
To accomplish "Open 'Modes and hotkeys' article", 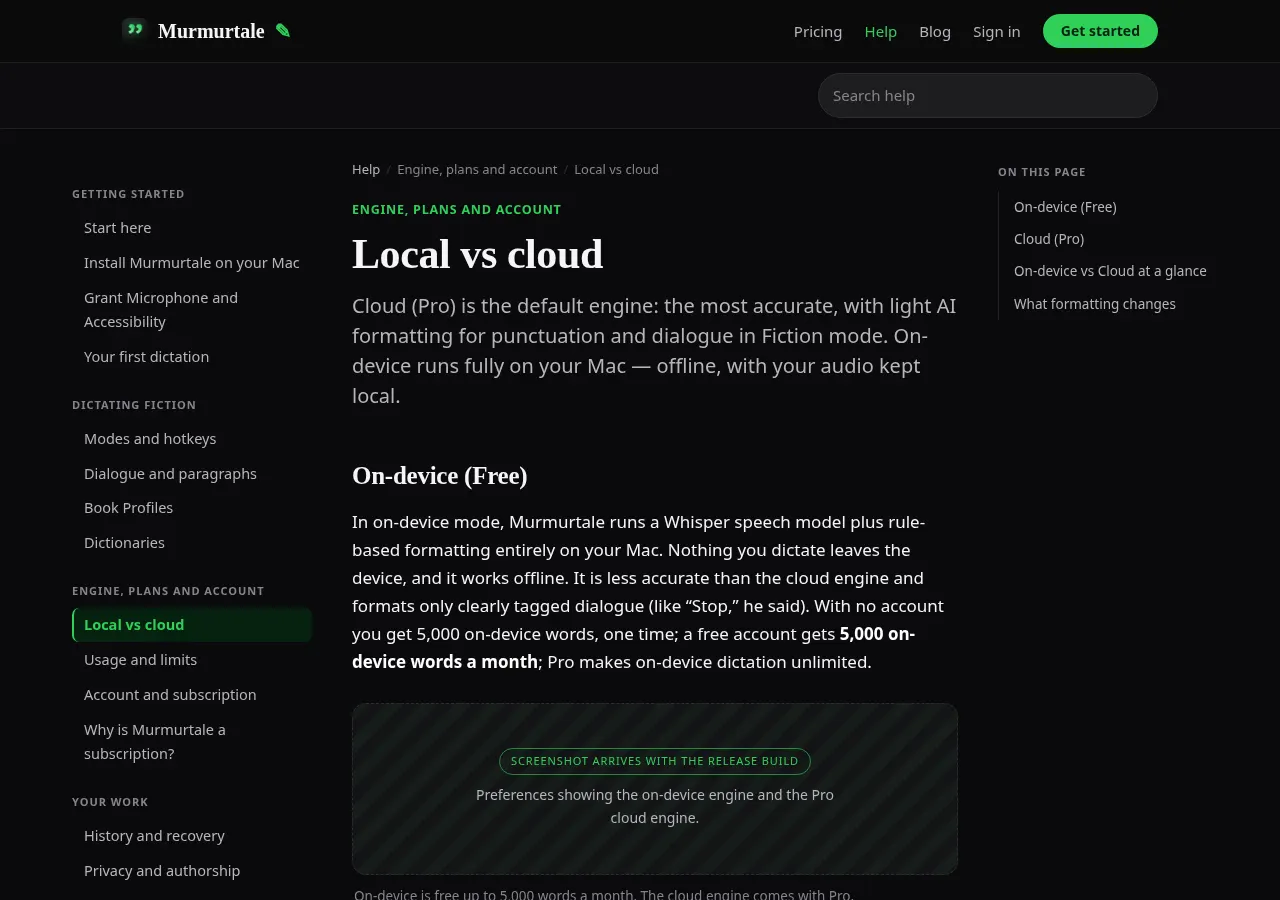I will [192, 439].
